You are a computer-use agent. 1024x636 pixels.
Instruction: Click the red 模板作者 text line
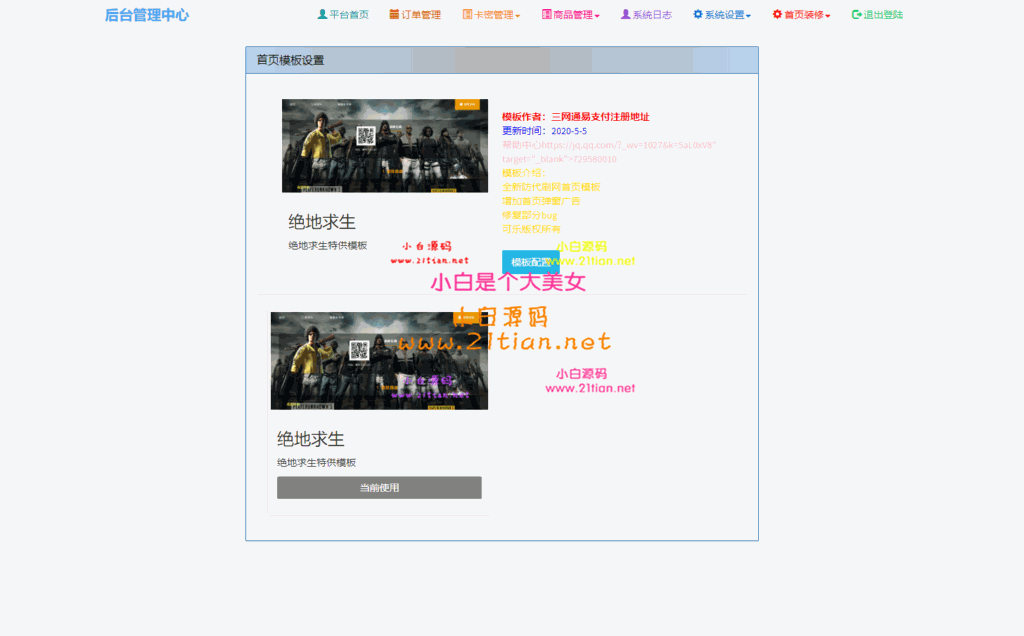tap(575, 117)
